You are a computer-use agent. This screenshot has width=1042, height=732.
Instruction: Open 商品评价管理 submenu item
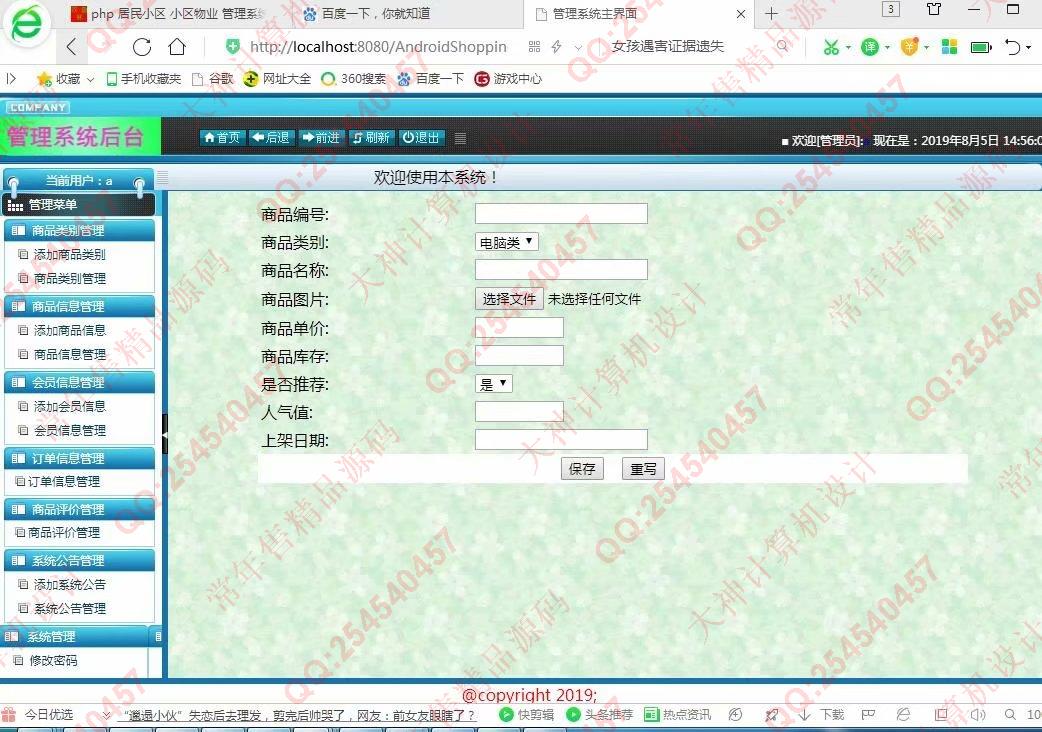pos(64,533)
